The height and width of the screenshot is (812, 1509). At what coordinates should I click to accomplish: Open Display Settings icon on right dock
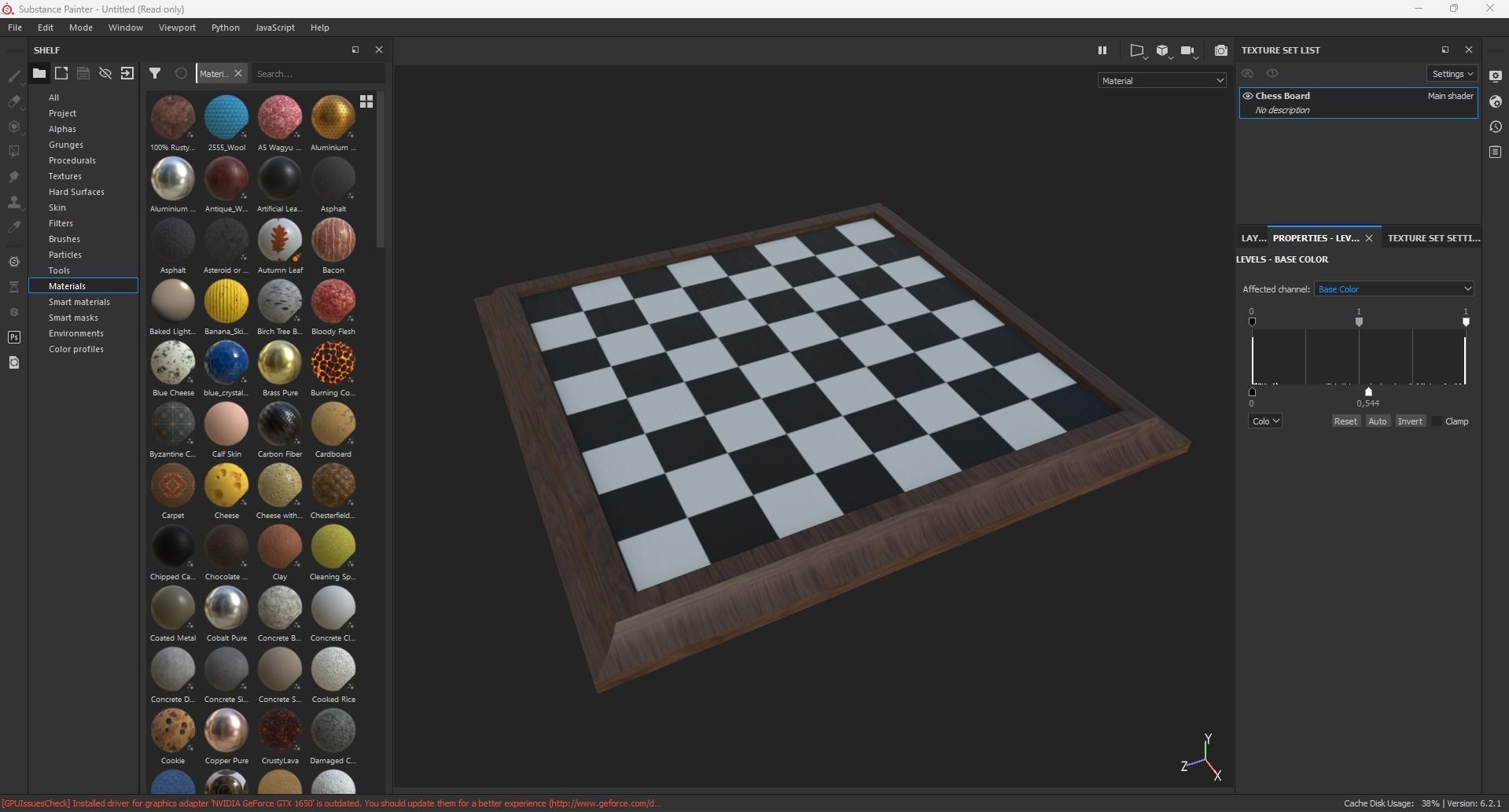pos(1496,76)
